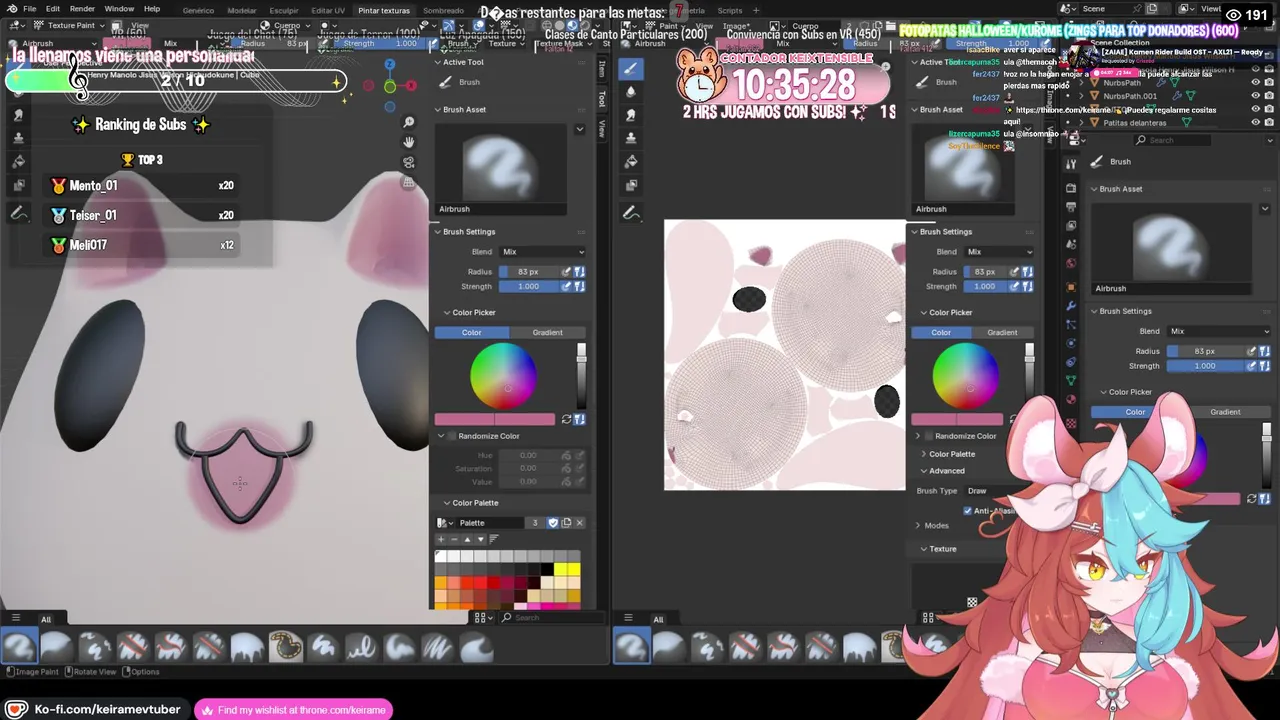This screenshot has height=720, width=1280.
Task: Select the Fill bucket tool in image editor
Action: click(630, 161)
